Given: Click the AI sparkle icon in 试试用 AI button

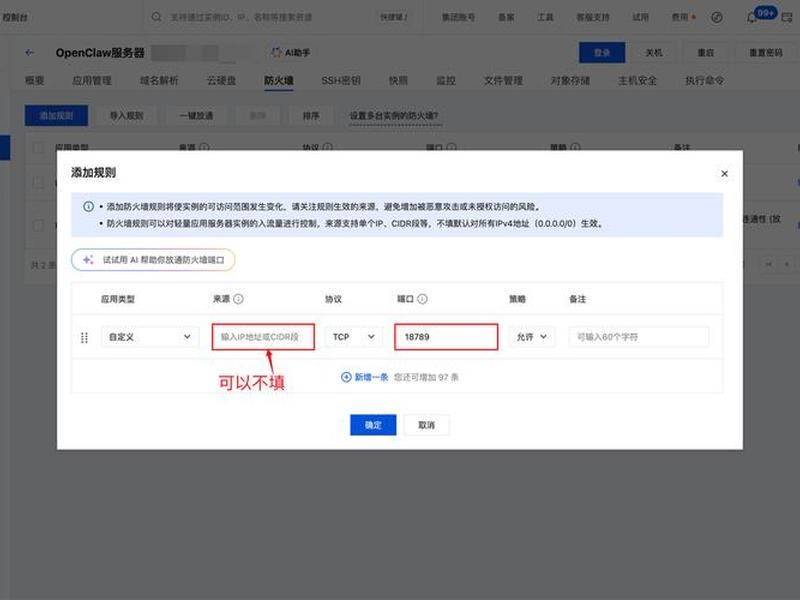Looking at the screenshot, I should [88, 260].
